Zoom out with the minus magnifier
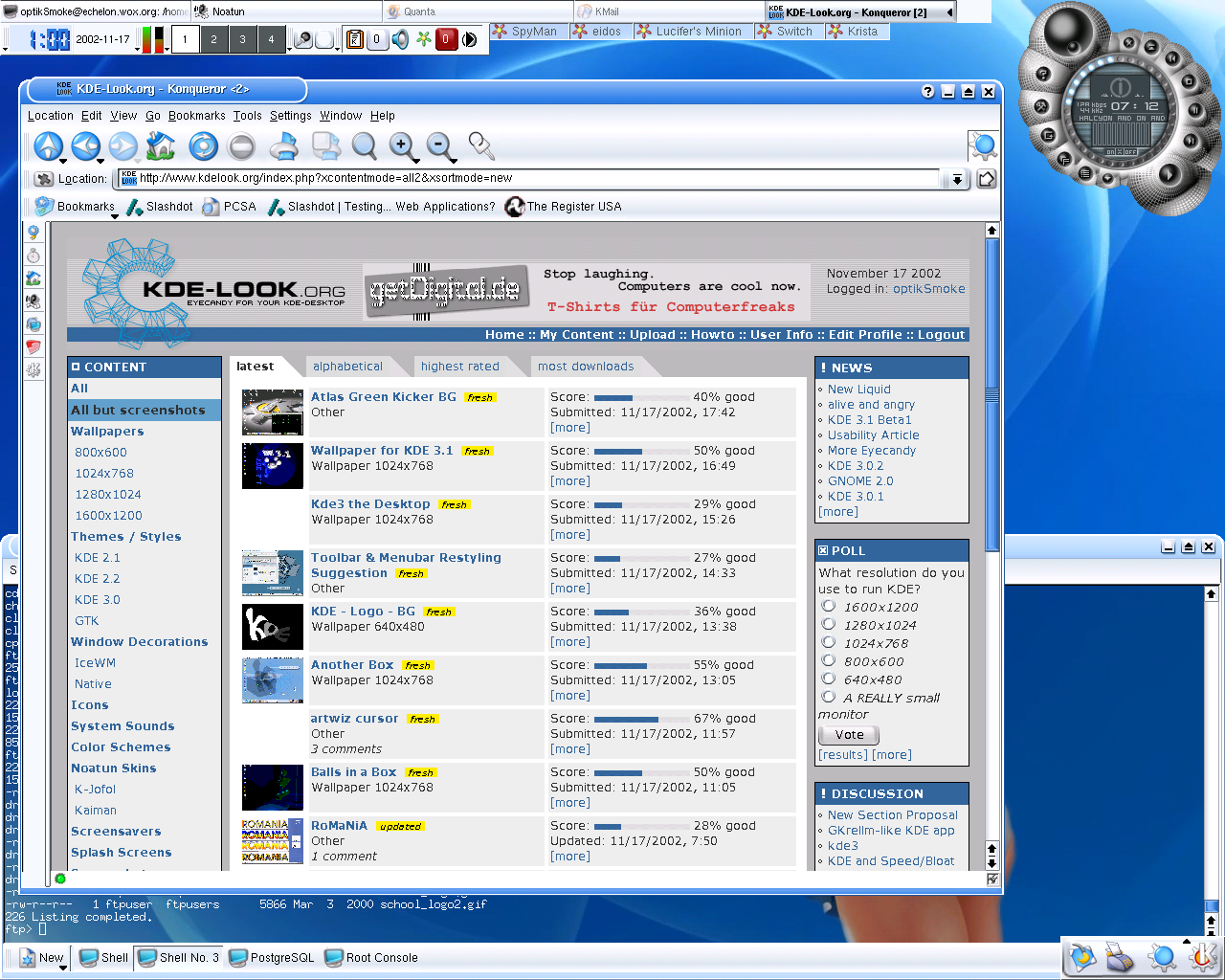This screenshot has width=1225, height=980. [439, 145]
